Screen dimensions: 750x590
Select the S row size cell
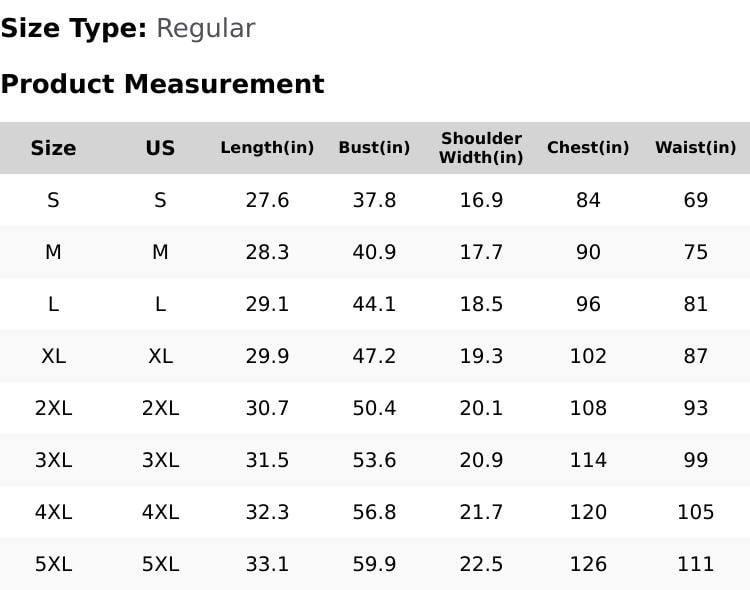pyautogui.click(x=53, y=200)
